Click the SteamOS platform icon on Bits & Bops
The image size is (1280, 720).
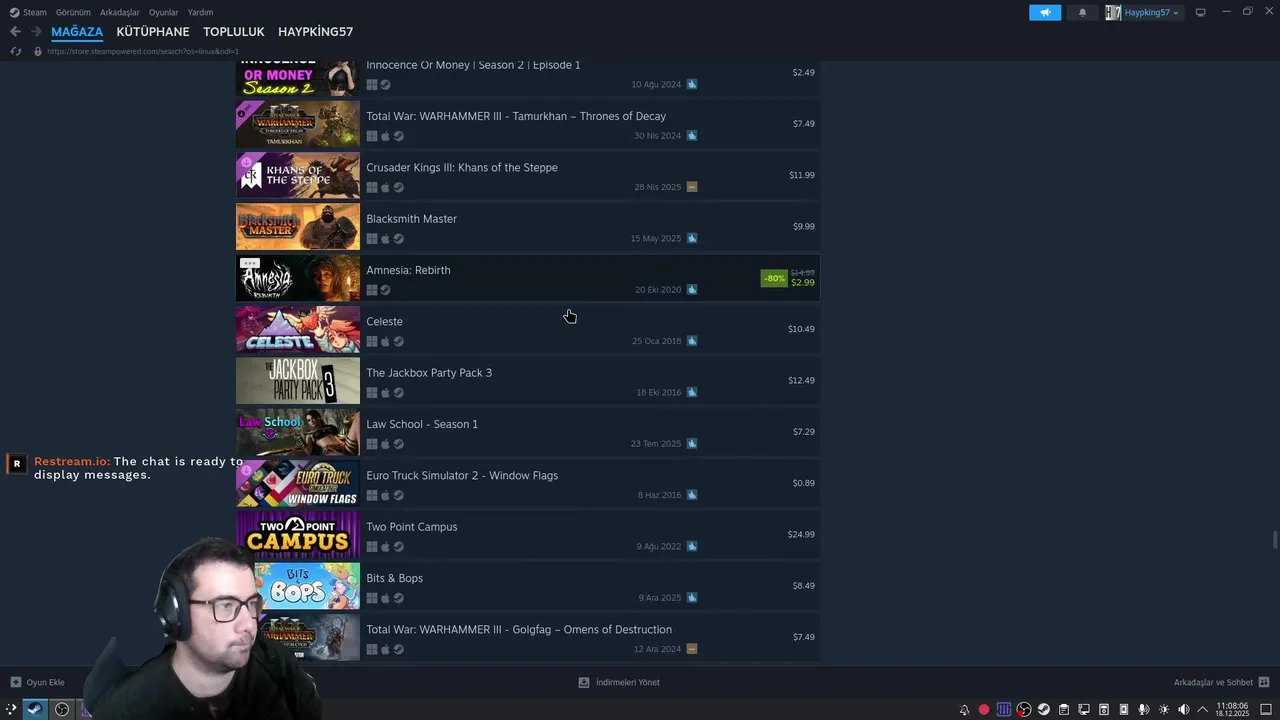pyautogui.click(x=399, y=598)
